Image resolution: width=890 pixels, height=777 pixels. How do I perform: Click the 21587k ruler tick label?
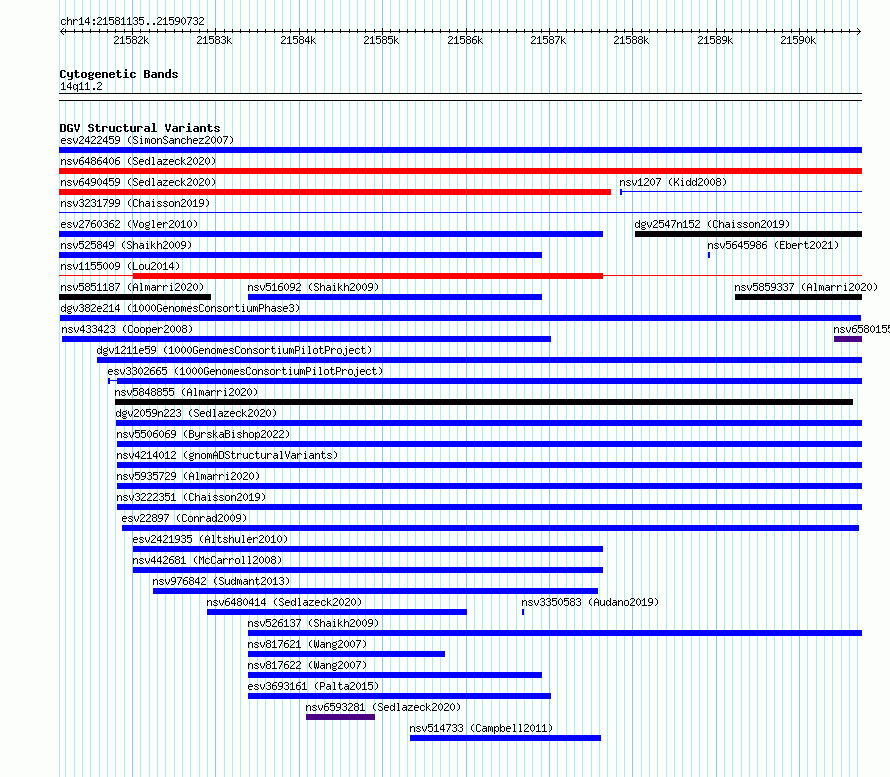[x=548, y=40]
